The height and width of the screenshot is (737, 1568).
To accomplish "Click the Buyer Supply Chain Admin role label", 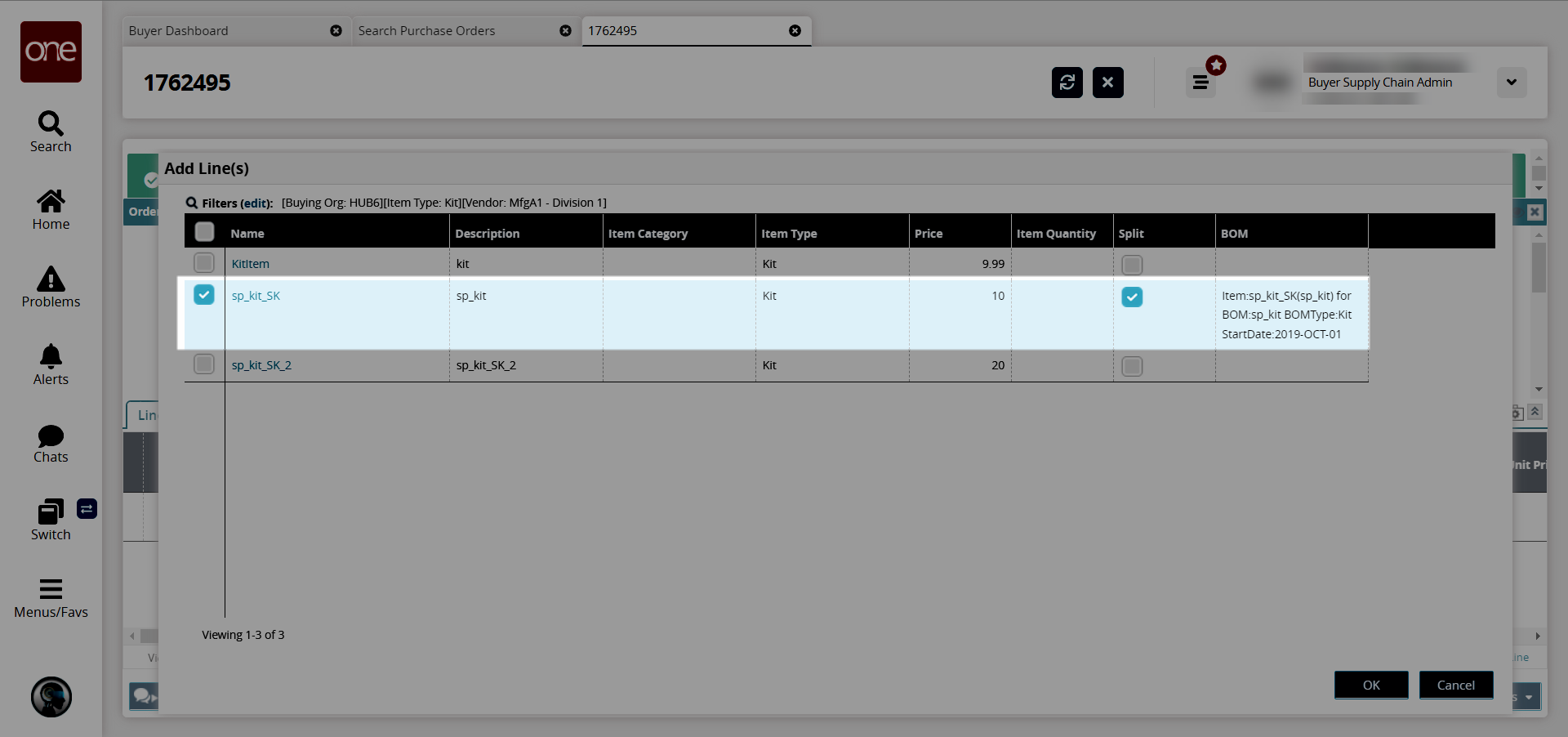I will click(1380, 83).
